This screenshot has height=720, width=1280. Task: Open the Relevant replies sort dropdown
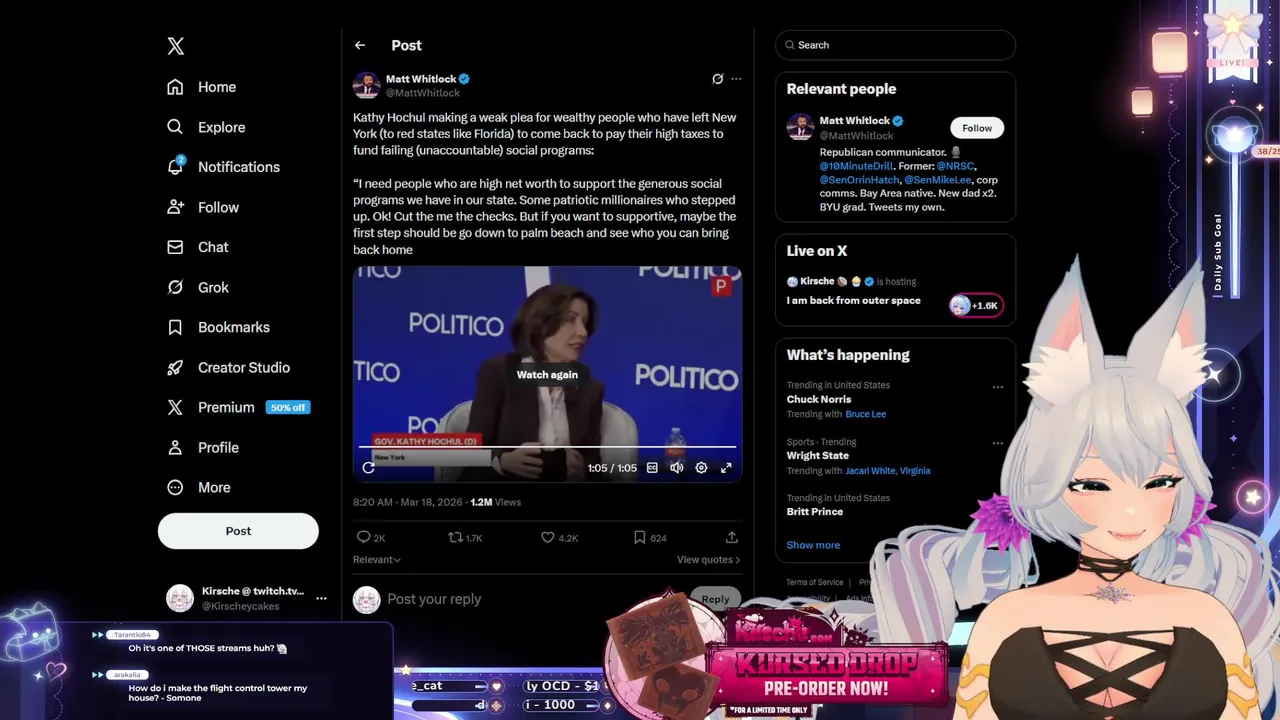tap(377, 560)
